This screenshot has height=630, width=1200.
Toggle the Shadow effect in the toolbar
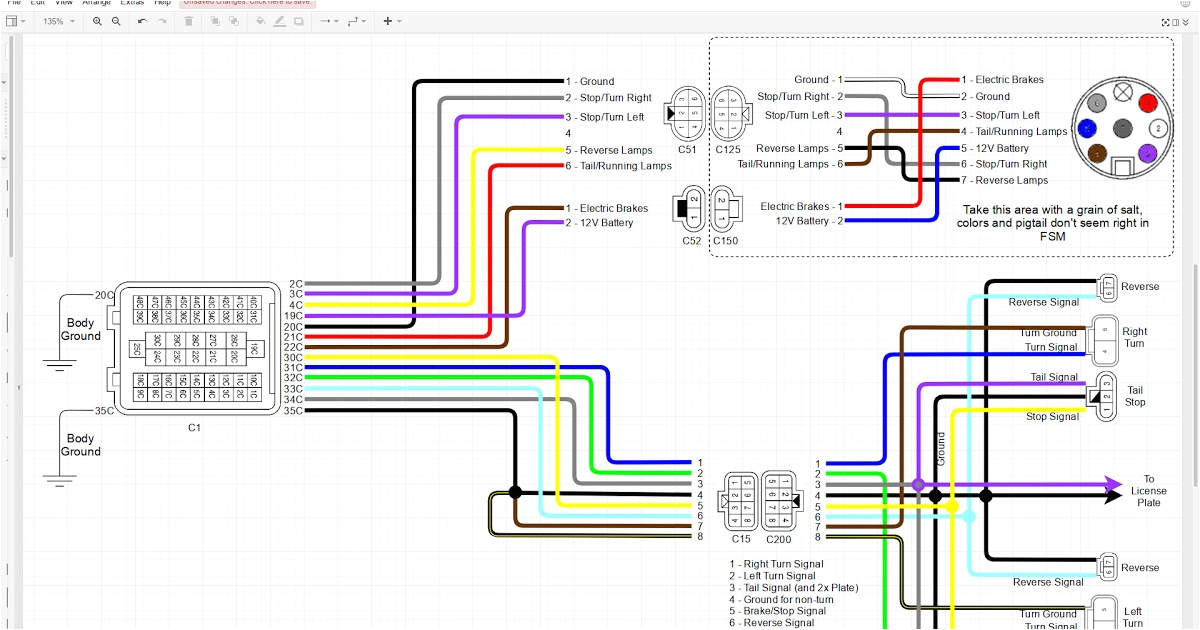(299, 20)
